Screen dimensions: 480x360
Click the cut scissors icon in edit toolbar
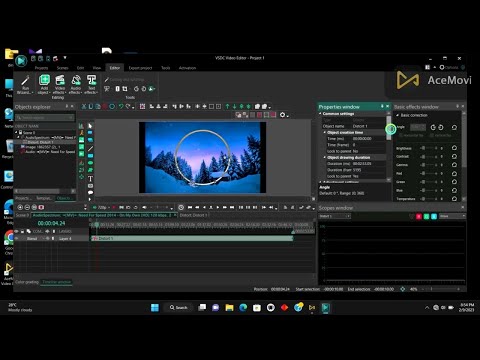click(84, 106)
